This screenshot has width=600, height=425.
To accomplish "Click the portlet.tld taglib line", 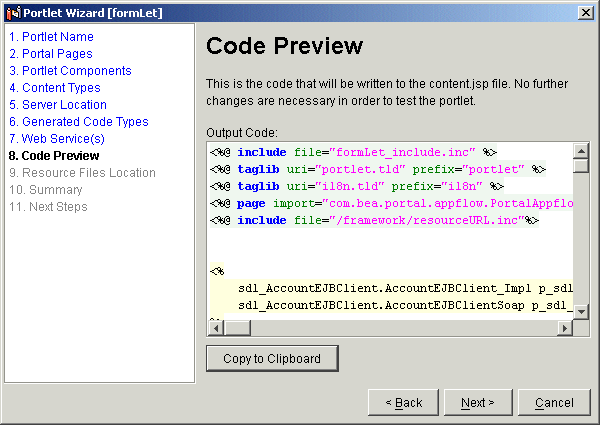I will pyautogui.click(x=378, y=169).
